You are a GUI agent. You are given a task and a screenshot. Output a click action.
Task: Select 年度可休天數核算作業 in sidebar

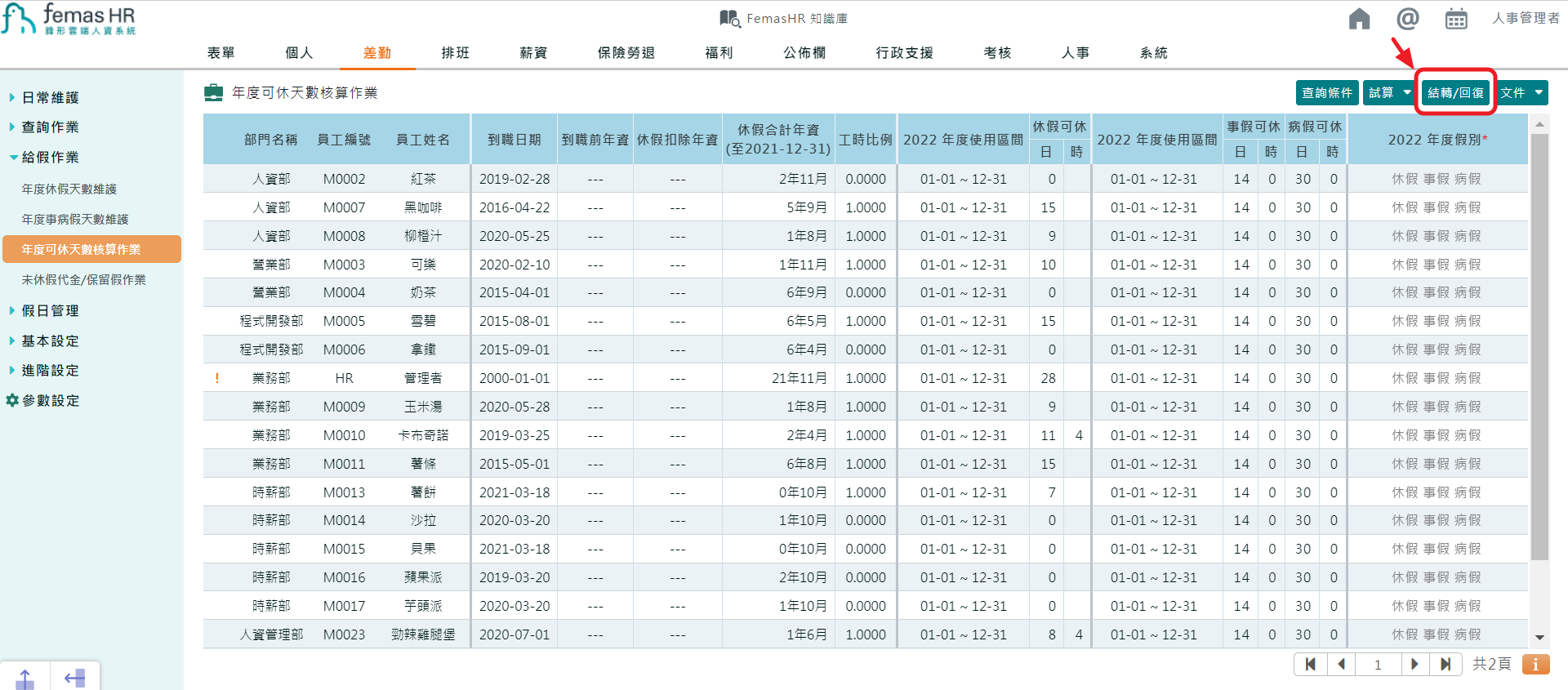(91, 249)
